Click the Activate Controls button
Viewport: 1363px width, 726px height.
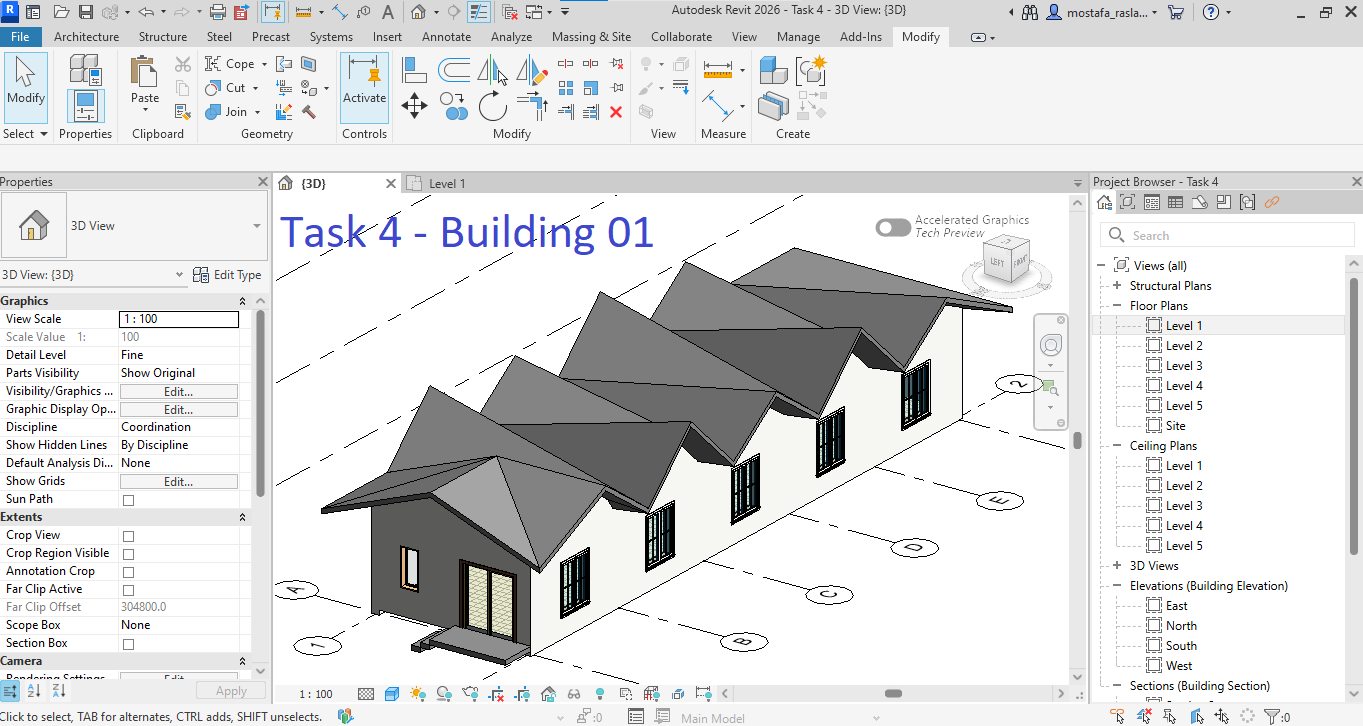(364, 87)
